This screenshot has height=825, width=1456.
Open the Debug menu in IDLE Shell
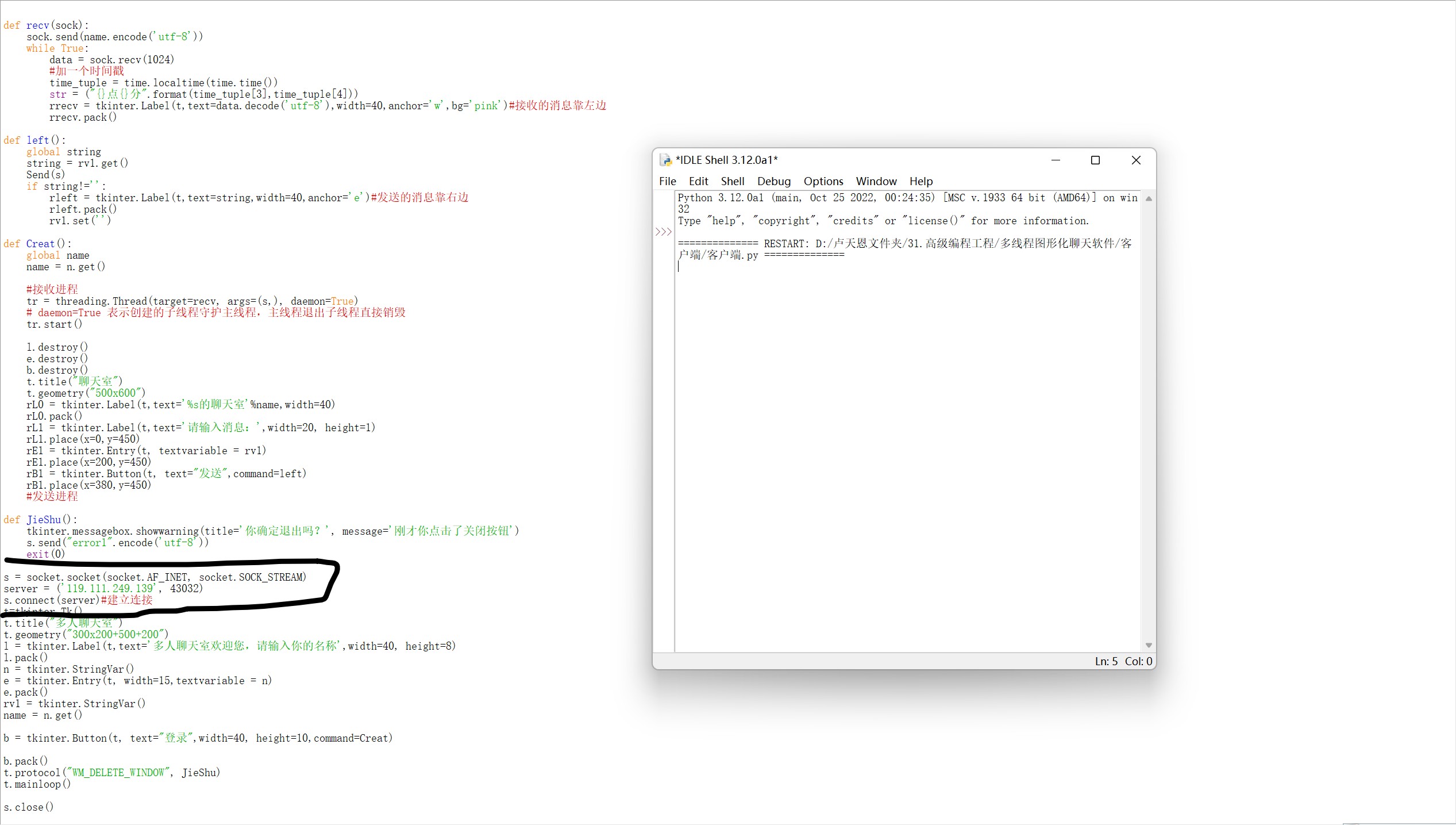[773, 181]
